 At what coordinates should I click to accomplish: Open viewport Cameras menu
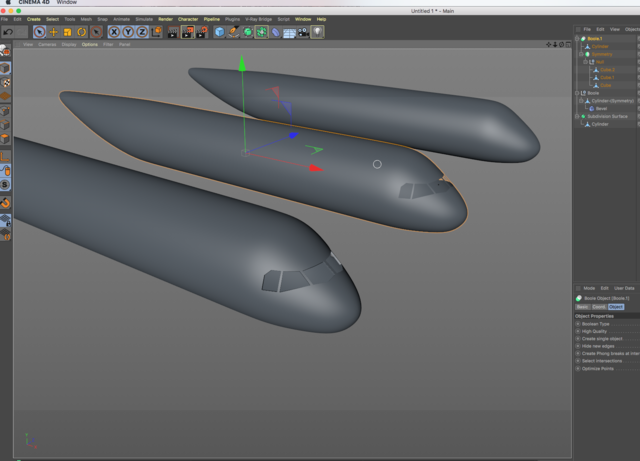47,45
